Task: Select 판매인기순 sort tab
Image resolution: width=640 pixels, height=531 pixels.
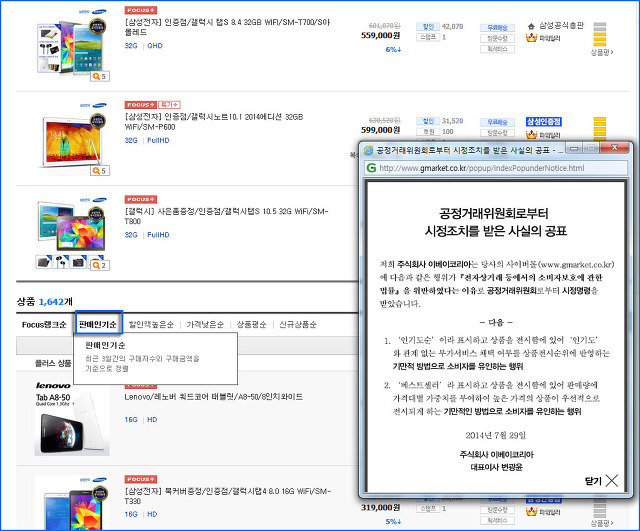Action: point(98,324)
